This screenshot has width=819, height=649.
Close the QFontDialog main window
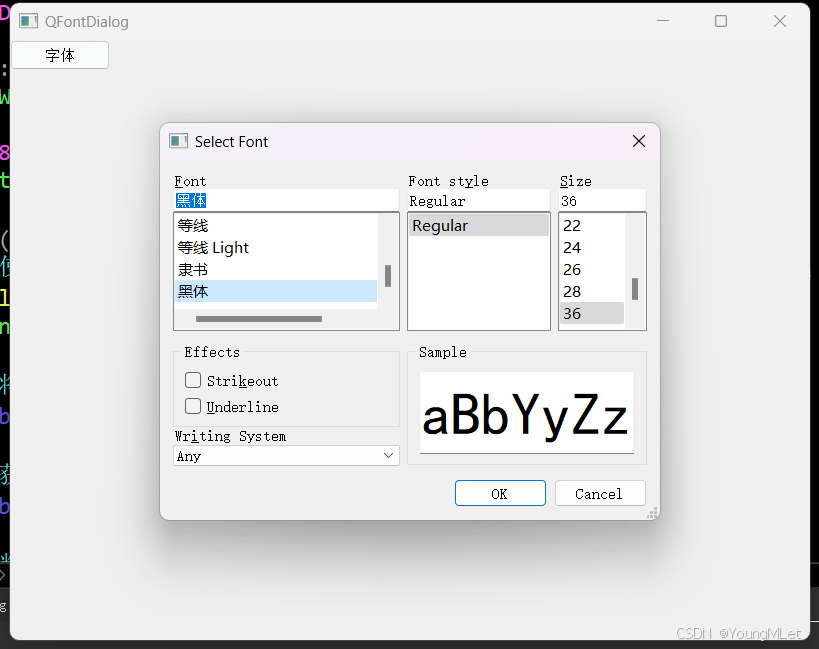click(780, 21)
